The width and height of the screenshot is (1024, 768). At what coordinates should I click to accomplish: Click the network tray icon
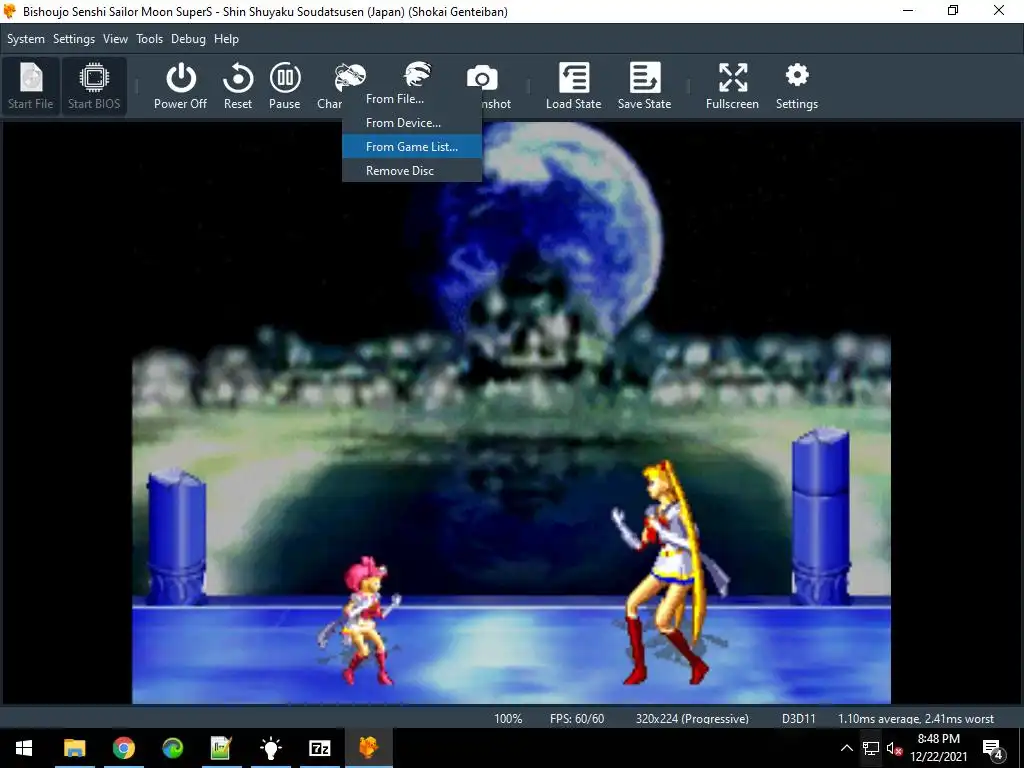(x=871, y=748)
